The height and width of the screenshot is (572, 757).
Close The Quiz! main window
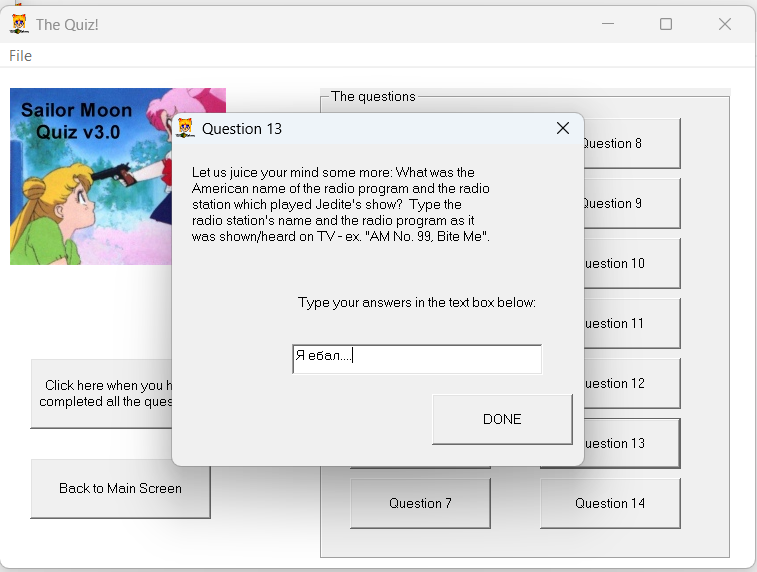(x=725, y=24)
